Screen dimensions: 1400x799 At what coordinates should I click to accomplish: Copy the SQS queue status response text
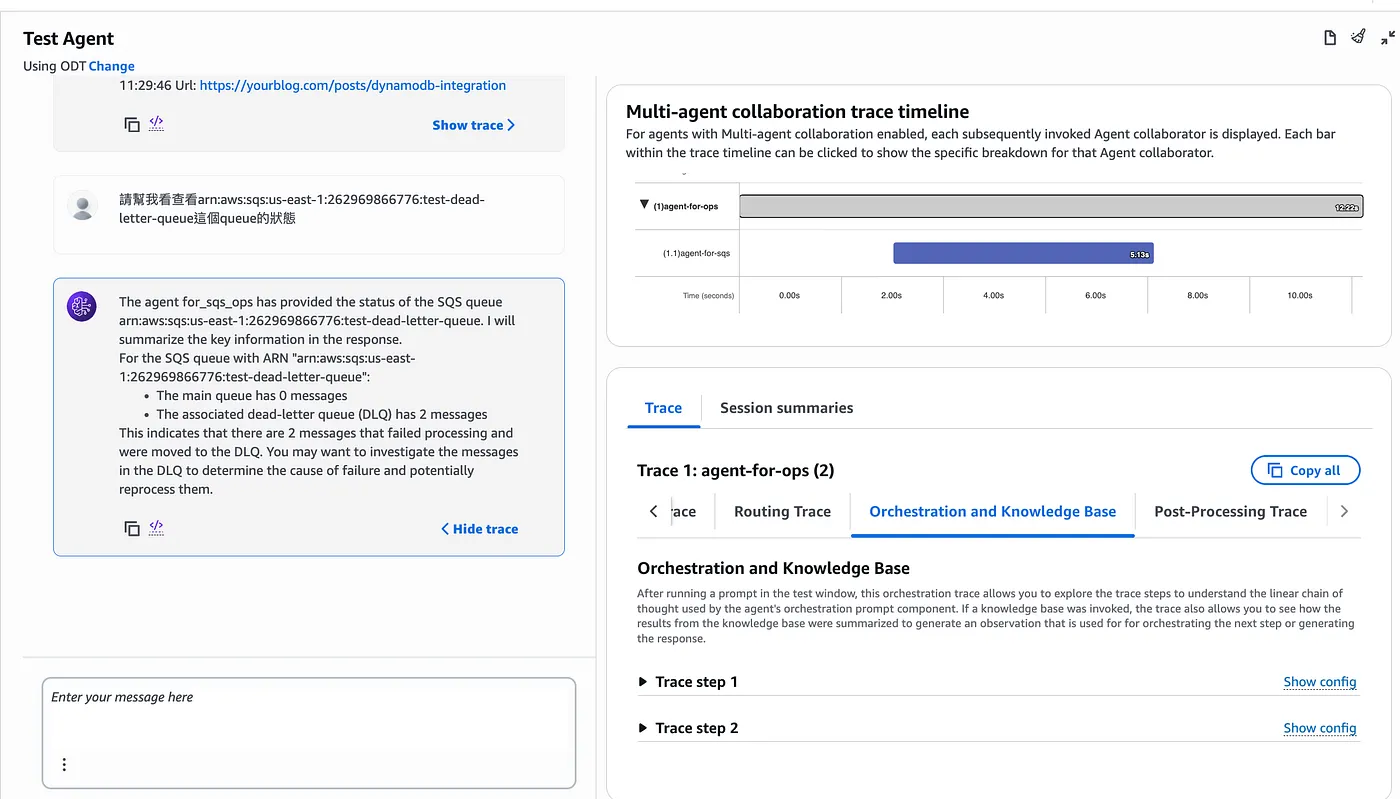132,528
